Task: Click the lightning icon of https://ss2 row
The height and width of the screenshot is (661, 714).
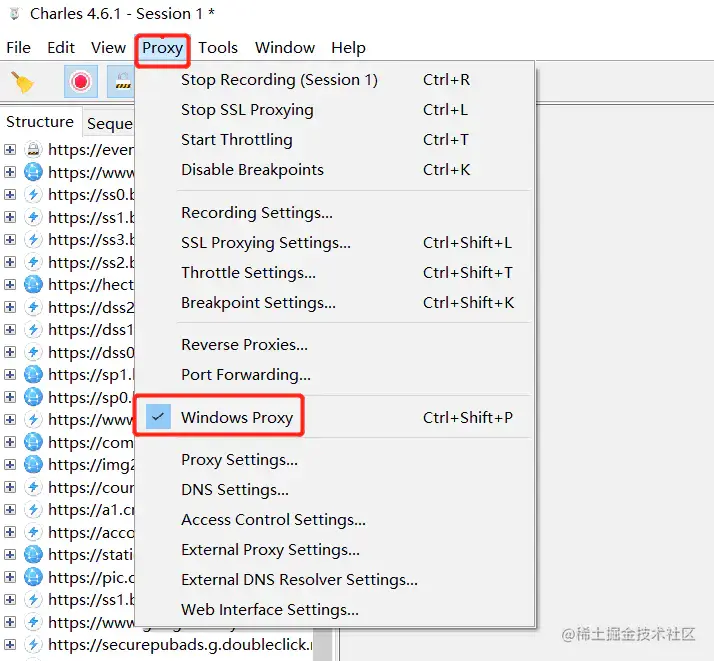Action: pos(33,262)
